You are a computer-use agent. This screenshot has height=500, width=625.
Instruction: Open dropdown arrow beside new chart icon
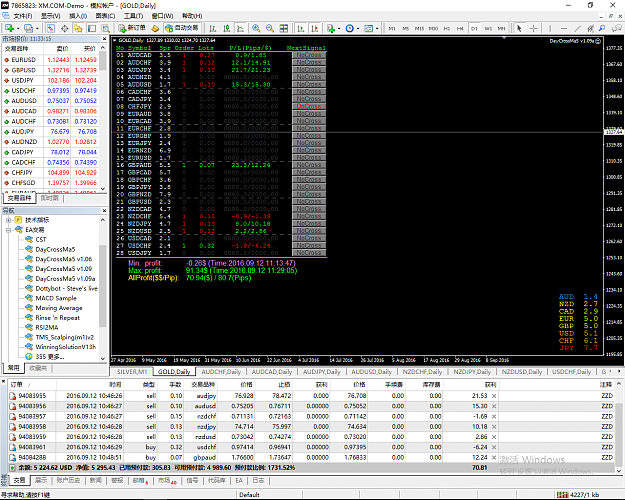[18, 29]
